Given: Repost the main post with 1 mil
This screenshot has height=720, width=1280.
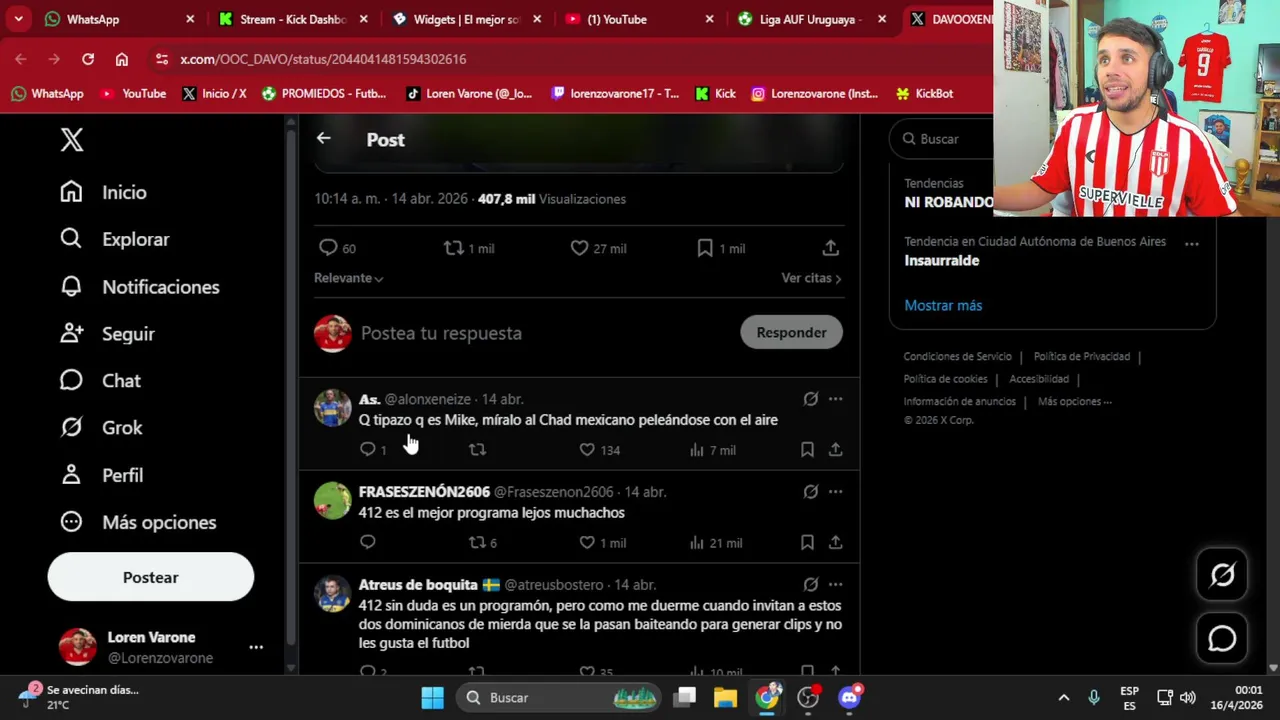Looking at the screenshot, I should point(469,248).
